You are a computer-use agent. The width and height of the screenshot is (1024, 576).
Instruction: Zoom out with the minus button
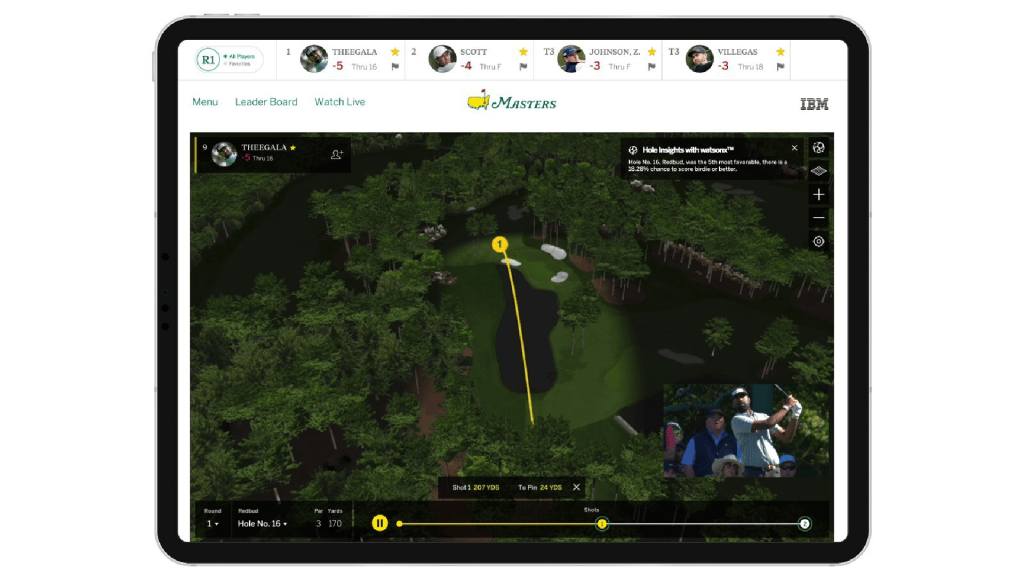(x=818, y=218)
